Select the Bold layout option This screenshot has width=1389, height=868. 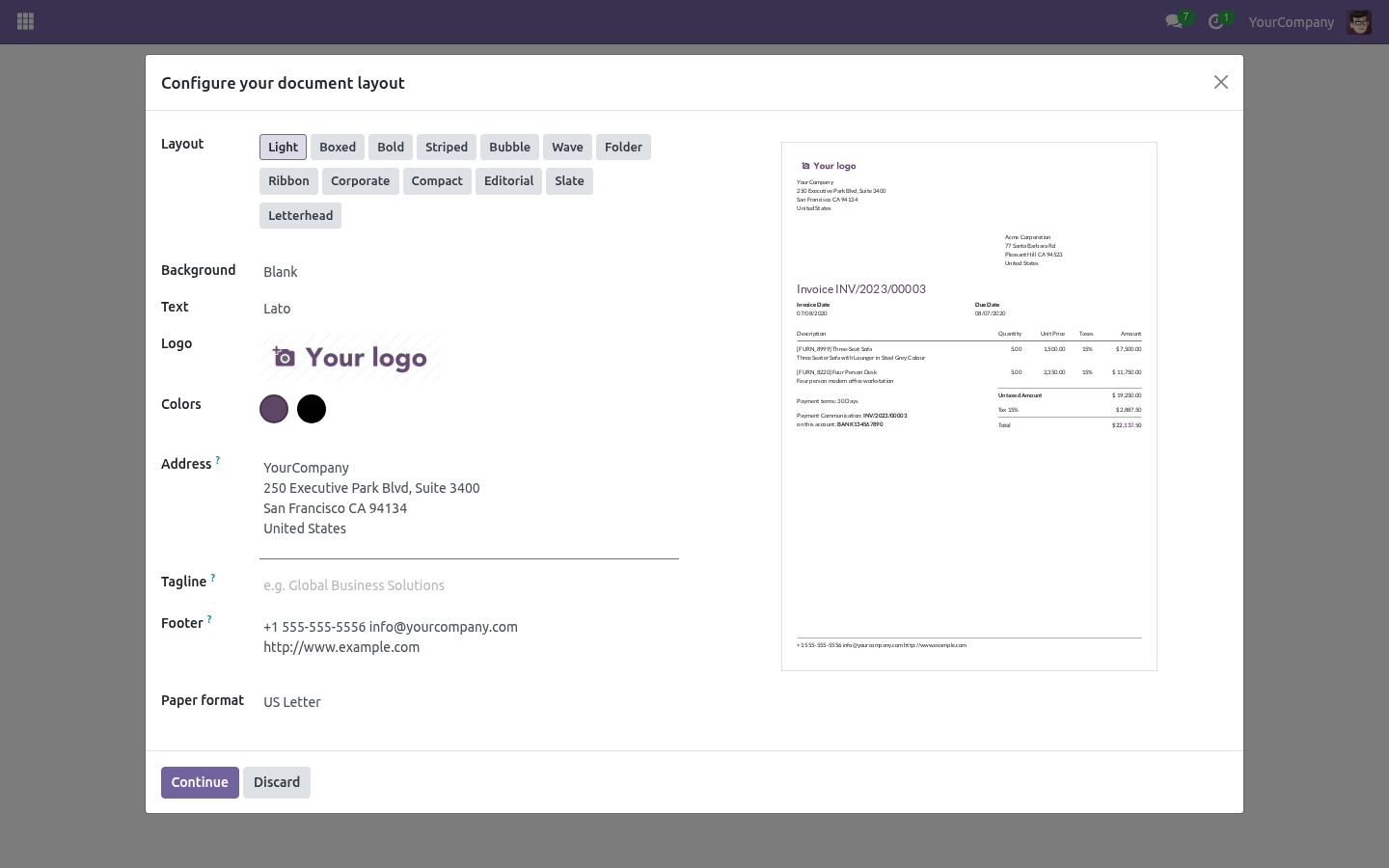[391, 147]
